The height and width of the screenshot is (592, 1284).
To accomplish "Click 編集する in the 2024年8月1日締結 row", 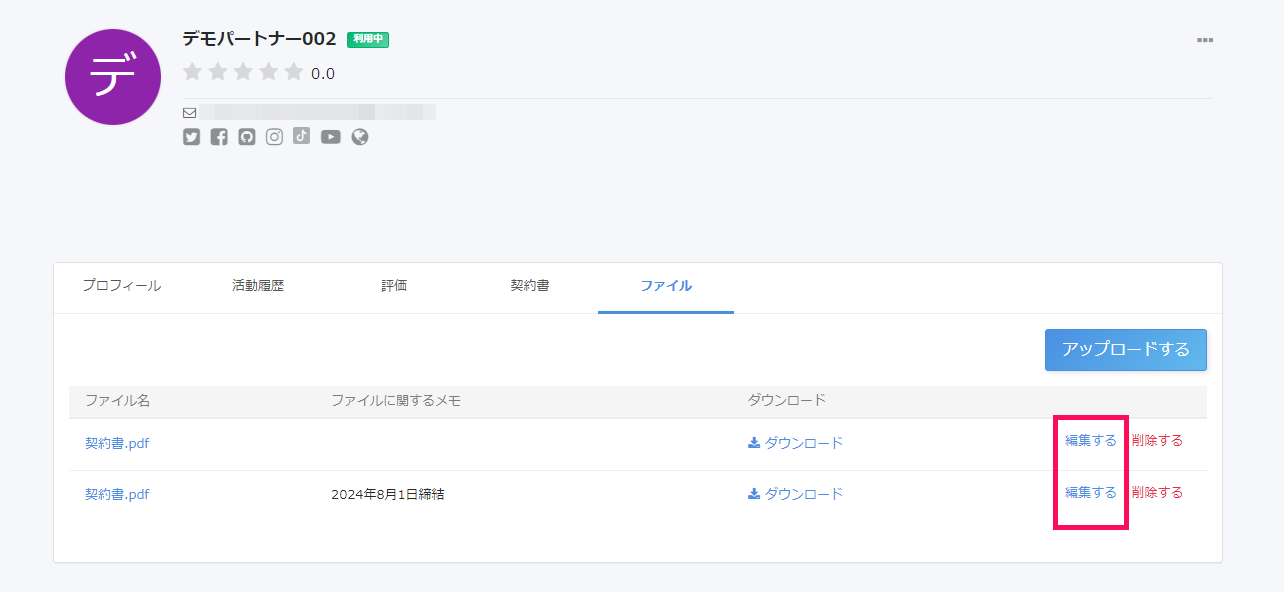I will [1091, 492].
